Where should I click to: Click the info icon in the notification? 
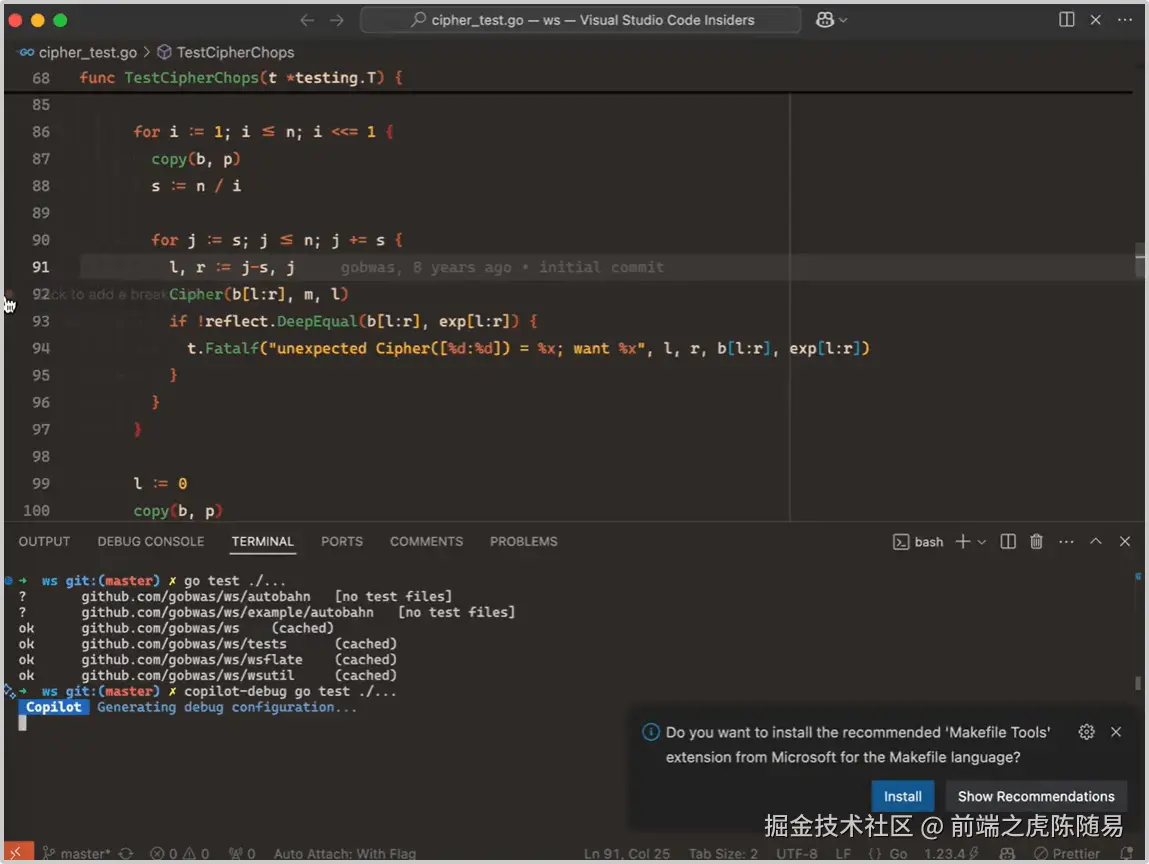tap(651, 732)
